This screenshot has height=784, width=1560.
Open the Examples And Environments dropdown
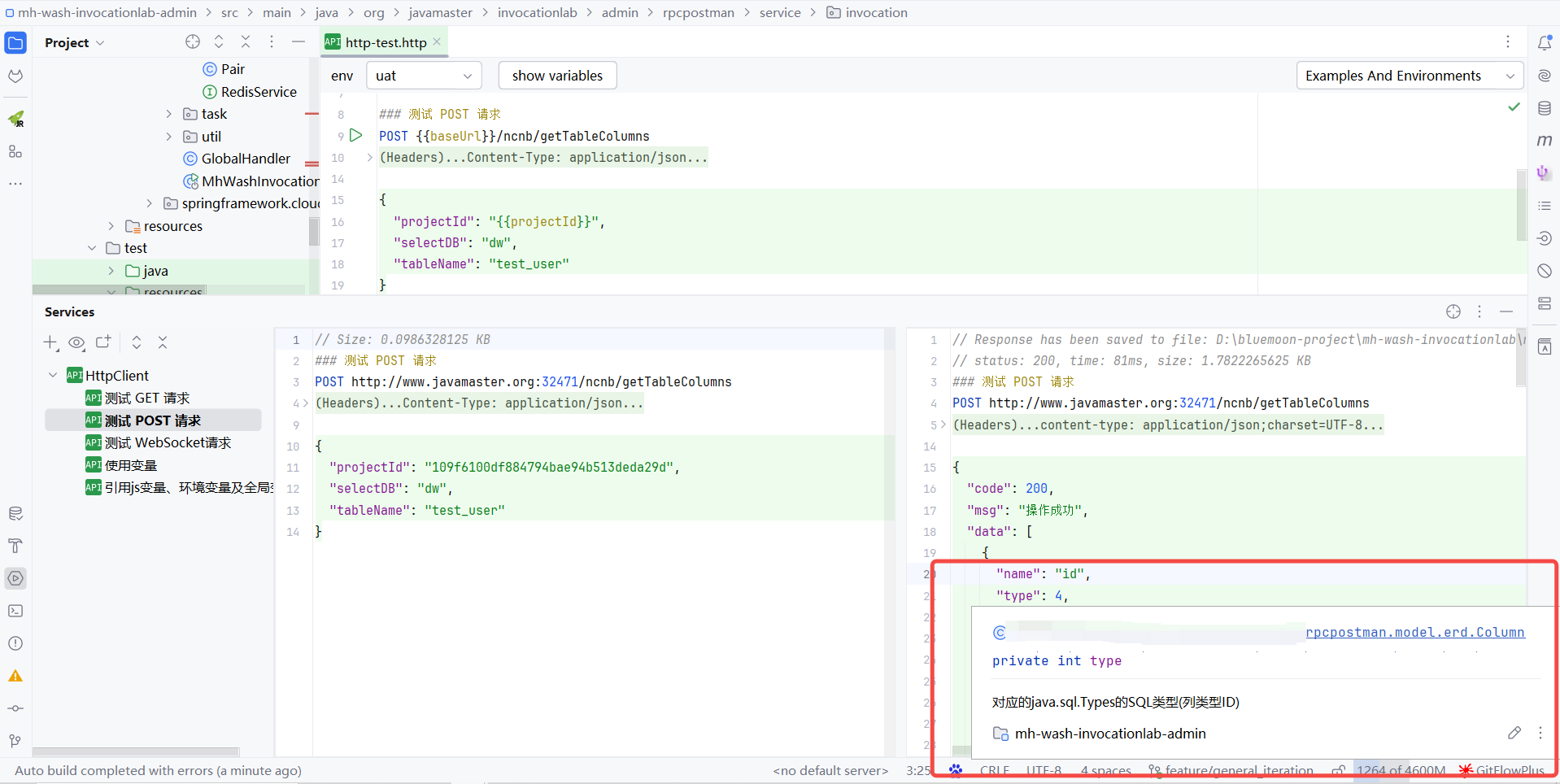pos(1409,76)
